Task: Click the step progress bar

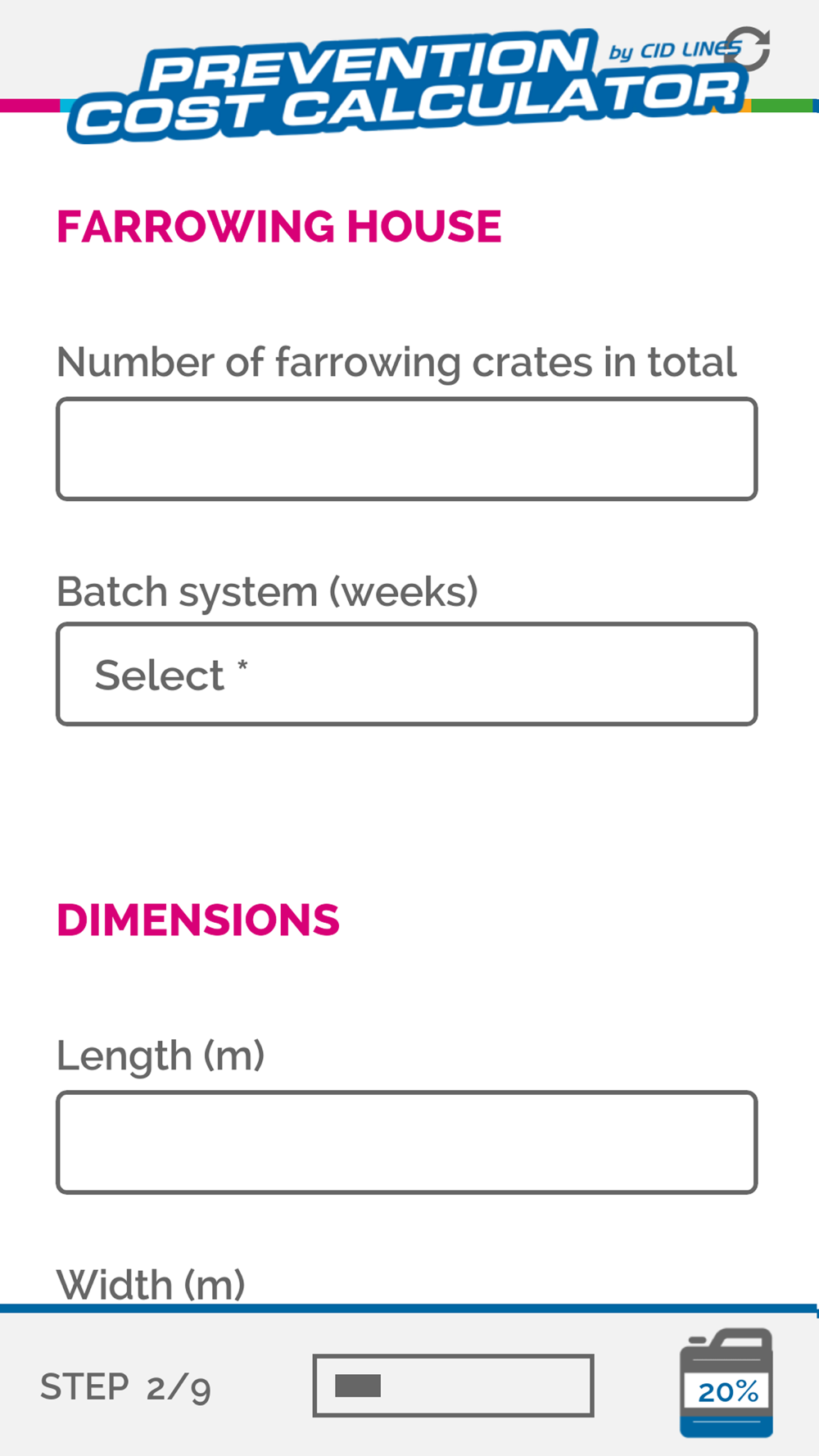Action: pos(453,1386)
